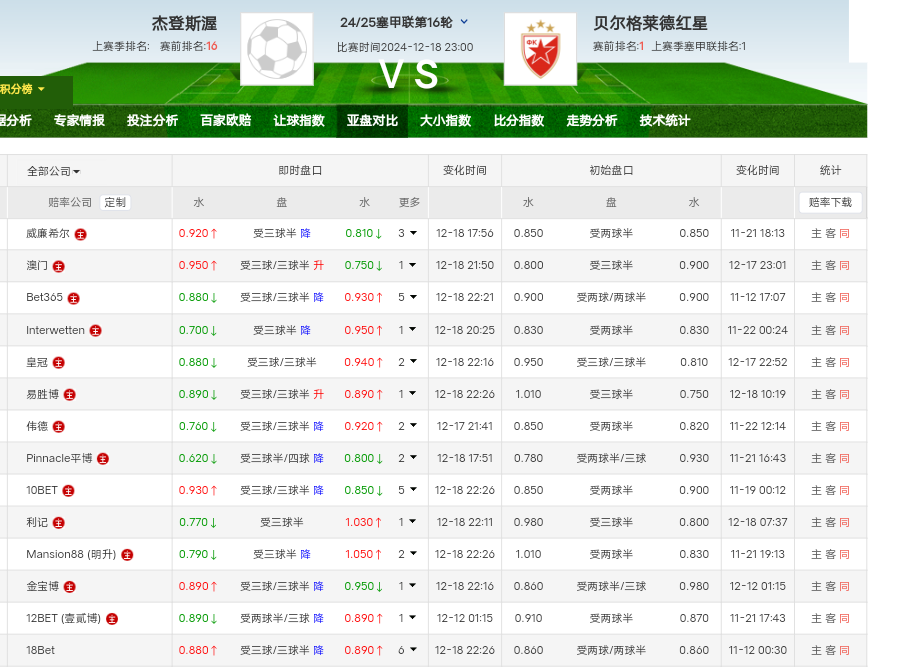Image resolution: width=905 pixels, height=667 pixels.
Task: Click 同 stats link in 皇冠 row
Action: pyautogui.click(x=844, y=362)
